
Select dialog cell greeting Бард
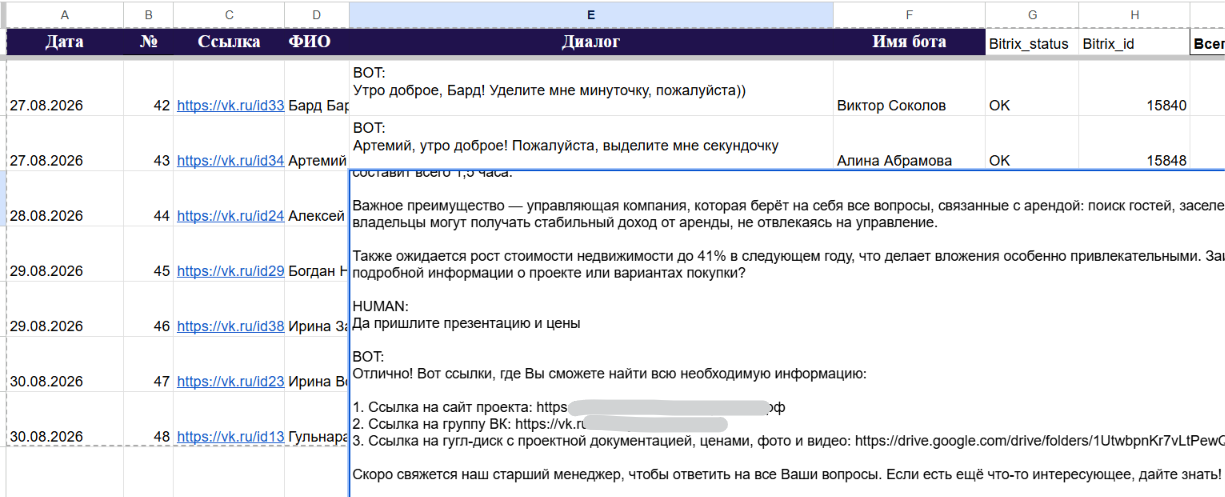click(x=591, y=88)
